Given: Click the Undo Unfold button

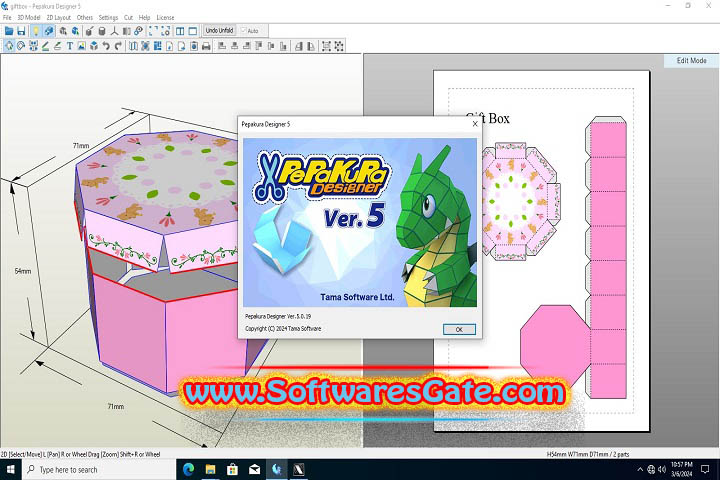Looking at the screenshot, I should point(219,30).
